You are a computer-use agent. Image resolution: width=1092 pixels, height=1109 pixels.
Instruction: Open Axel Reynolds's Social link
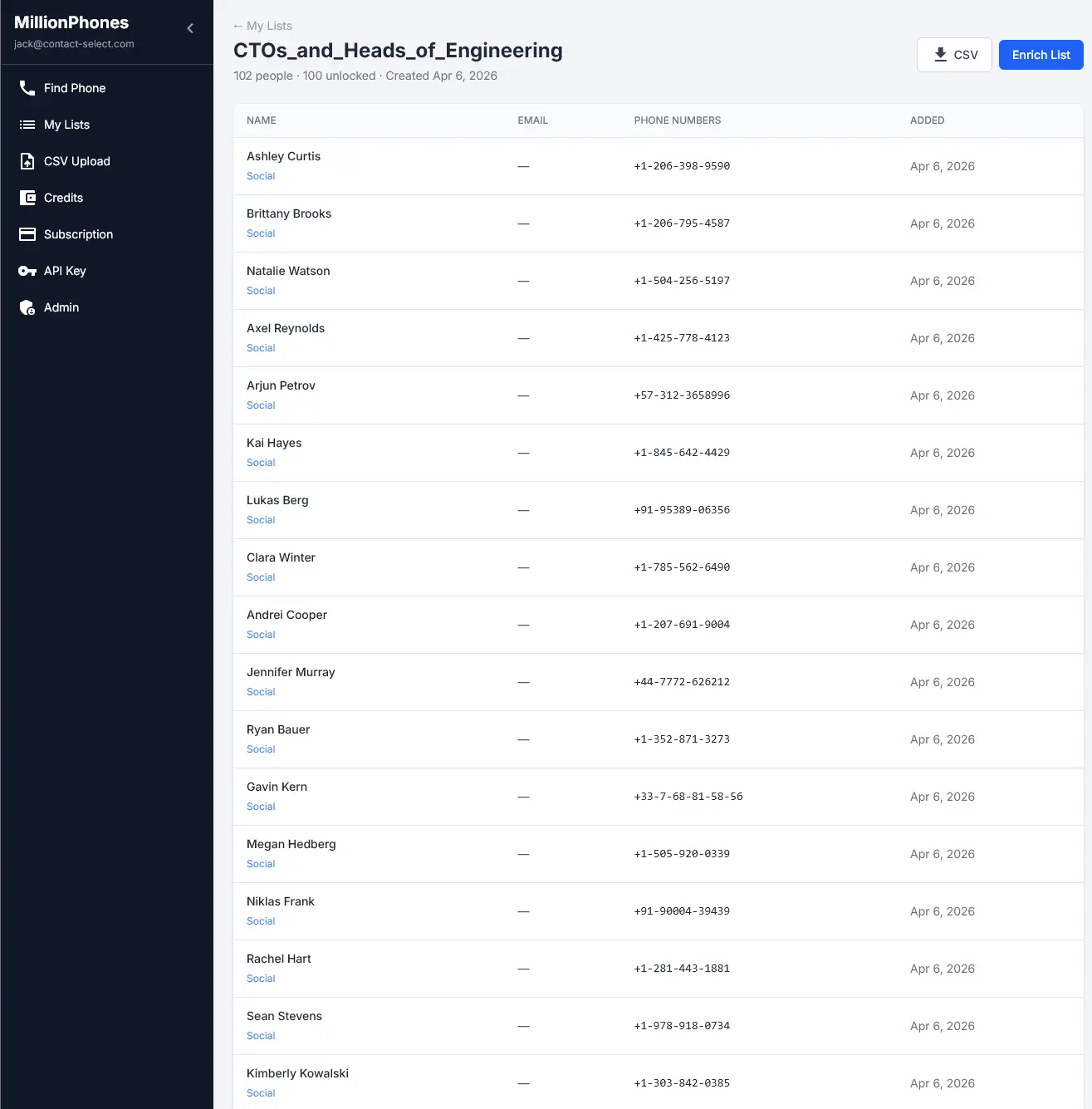261,348
